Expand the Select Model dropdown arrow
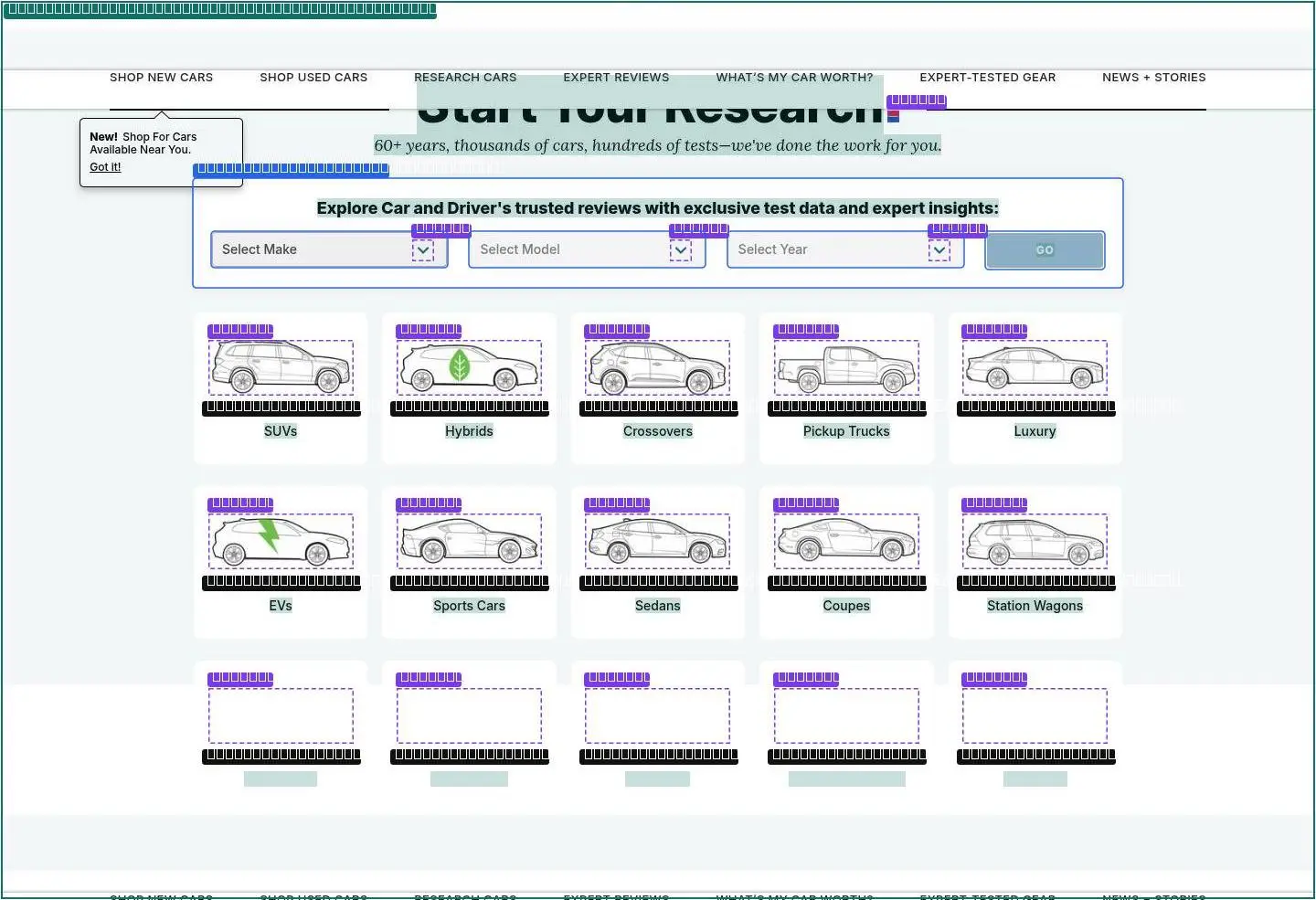The width and height of the screenshot is (1316, 900). [x=681, y=250]
